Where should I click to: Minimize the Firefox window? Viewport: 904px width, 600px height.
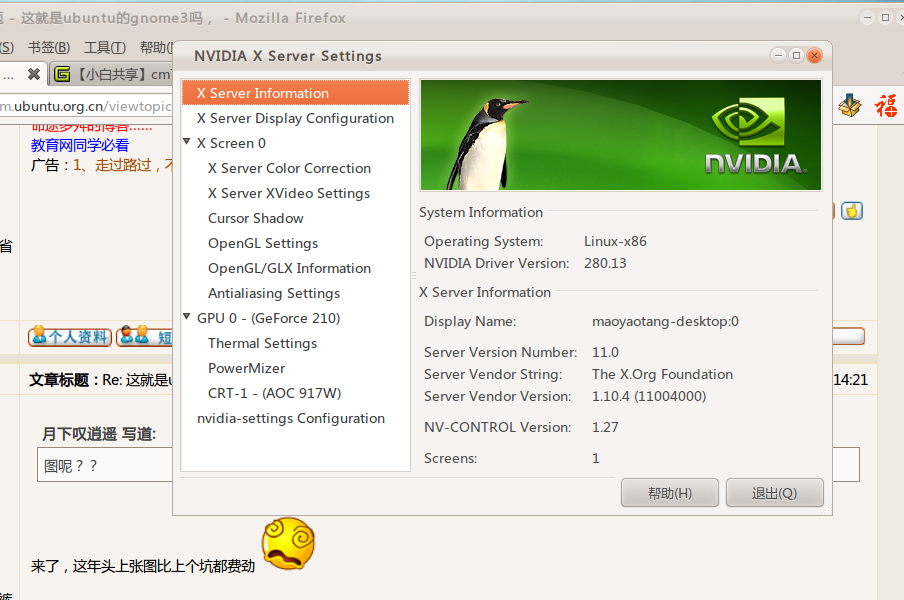click(867, 18)
